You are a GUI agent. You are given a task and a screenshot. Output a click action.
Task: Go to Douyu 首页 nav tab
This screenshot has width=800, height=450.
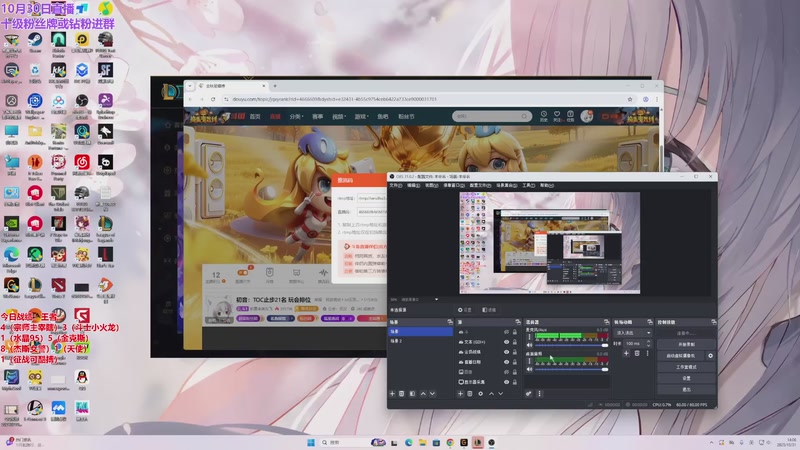pos(255,116)
